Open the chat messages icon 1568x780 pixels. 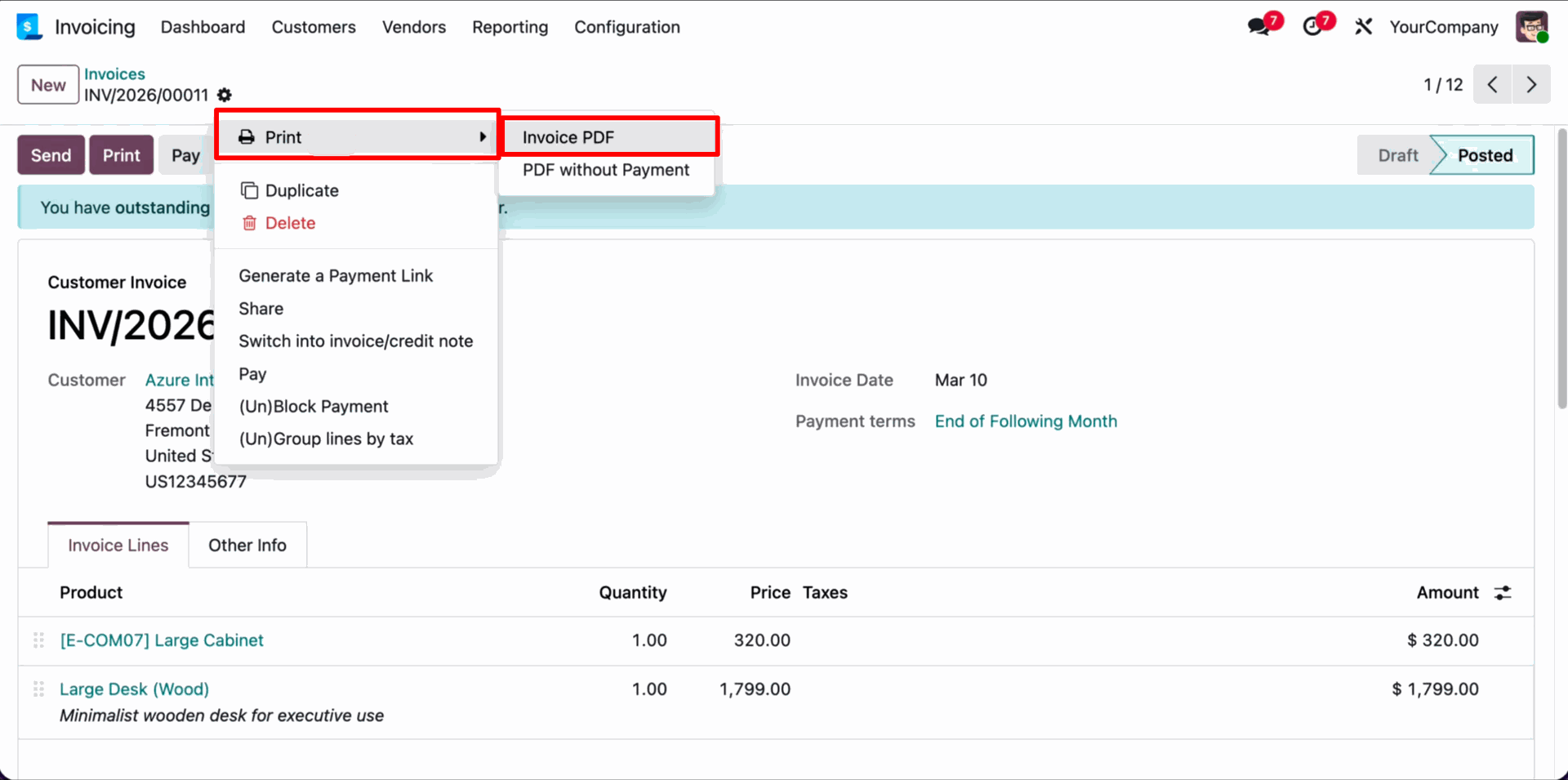(x=1259, y=27)
